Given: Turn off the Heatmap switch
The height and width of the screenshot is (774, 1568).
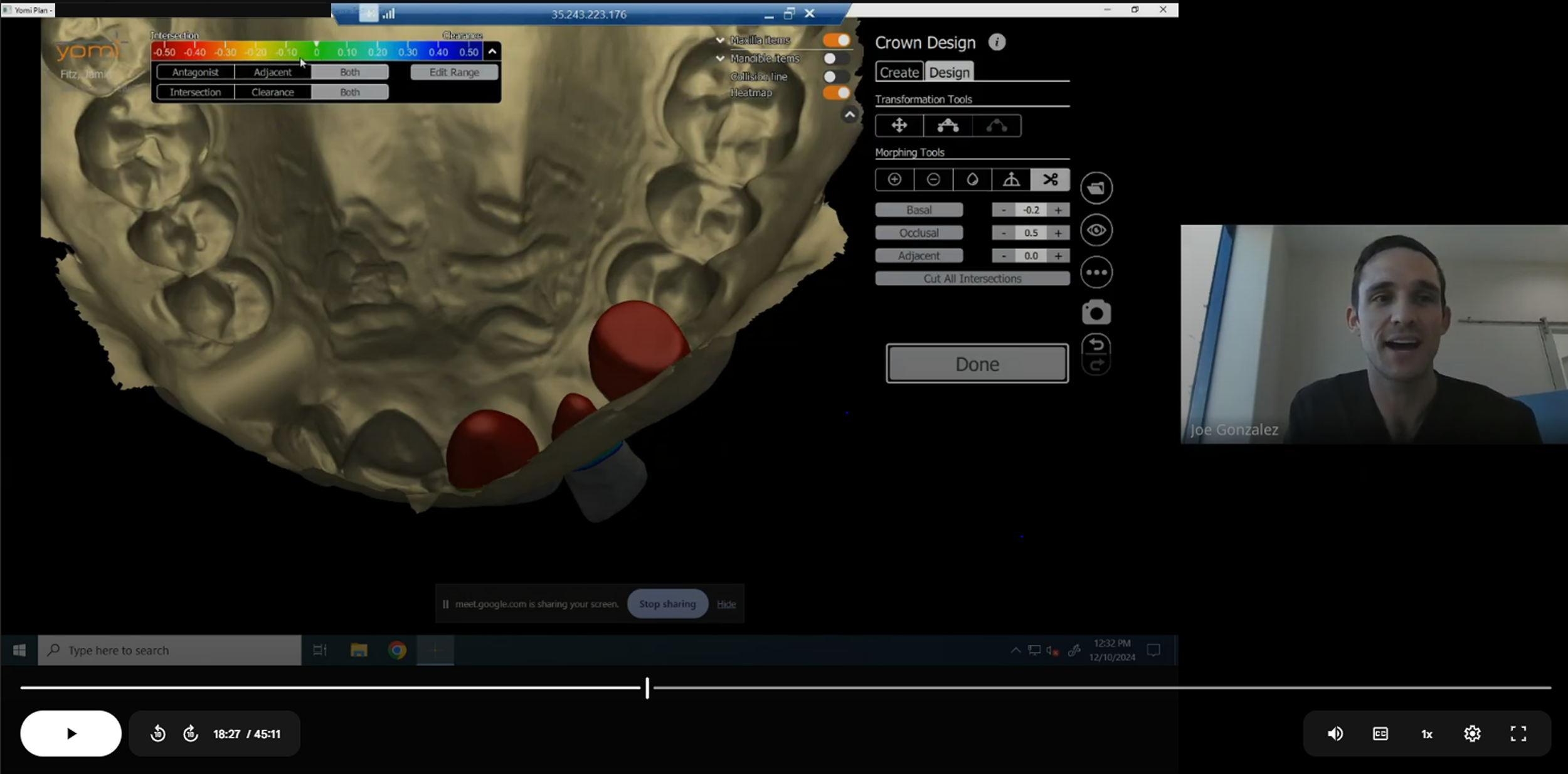Looking at the screenshot, I should point(837,93).
